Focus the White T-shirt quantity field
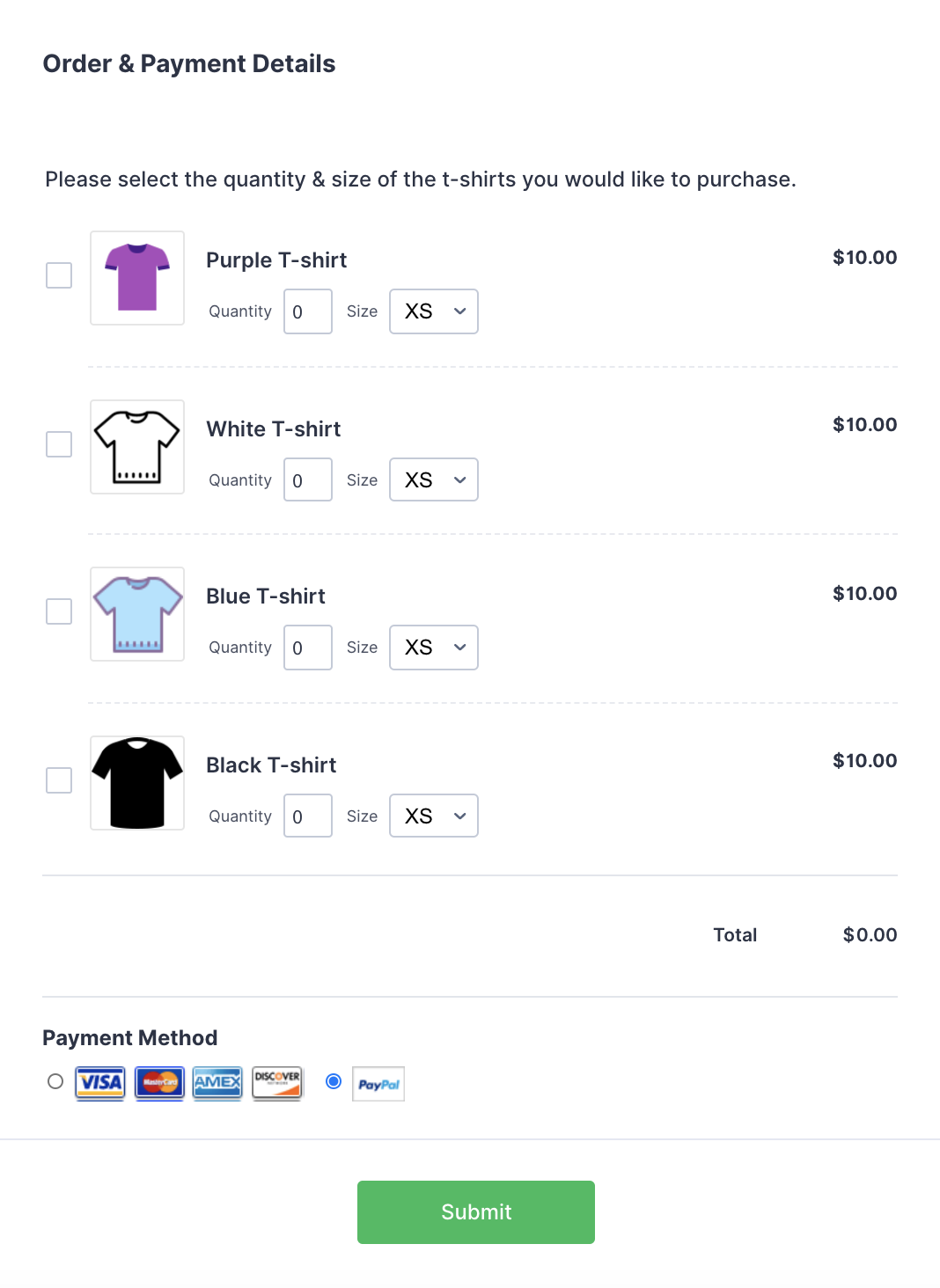 [x=308, y=480]
